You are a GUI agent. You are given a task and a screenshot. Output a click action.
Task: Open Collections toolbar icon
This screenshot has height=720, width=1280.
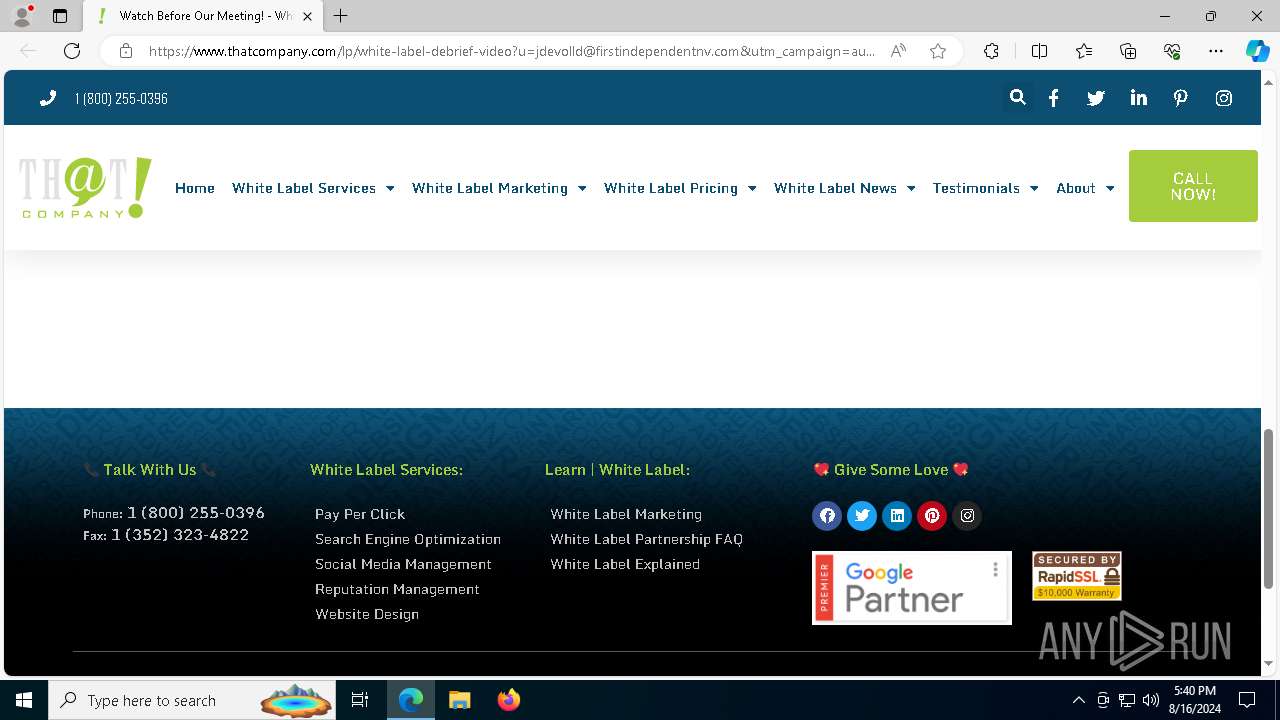[x=1128, y=51]
